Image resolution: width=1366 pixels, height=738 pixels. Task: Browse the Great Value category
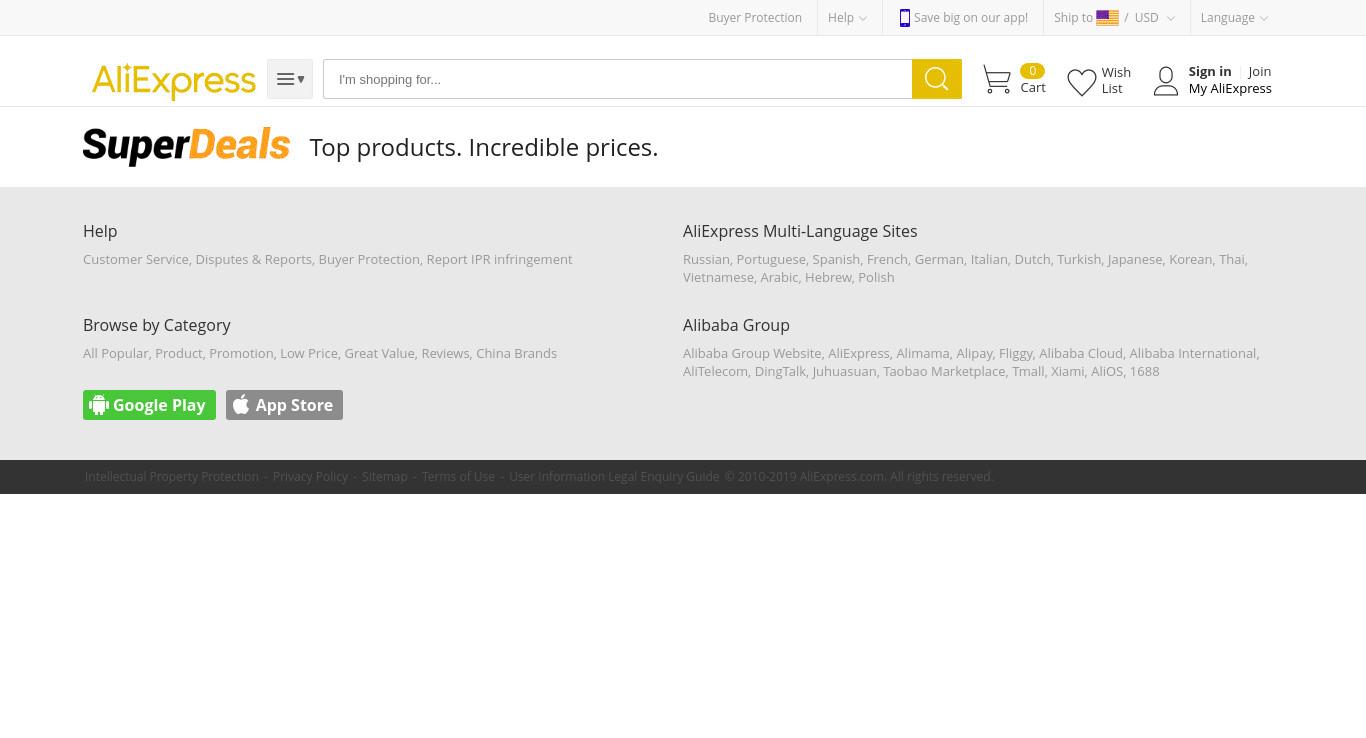(379, 353)
